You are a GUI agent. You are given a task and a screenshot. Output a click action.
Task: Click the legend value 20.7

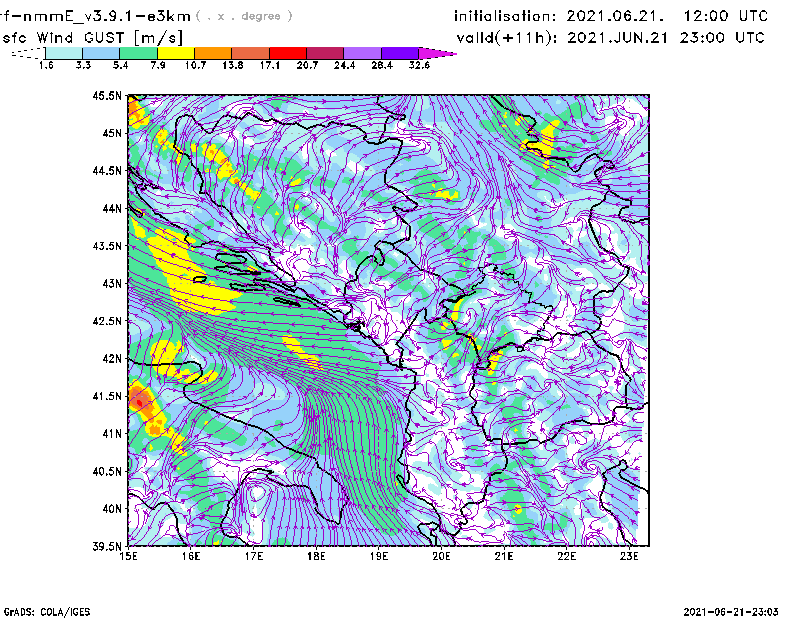click(x=307, y=65)
